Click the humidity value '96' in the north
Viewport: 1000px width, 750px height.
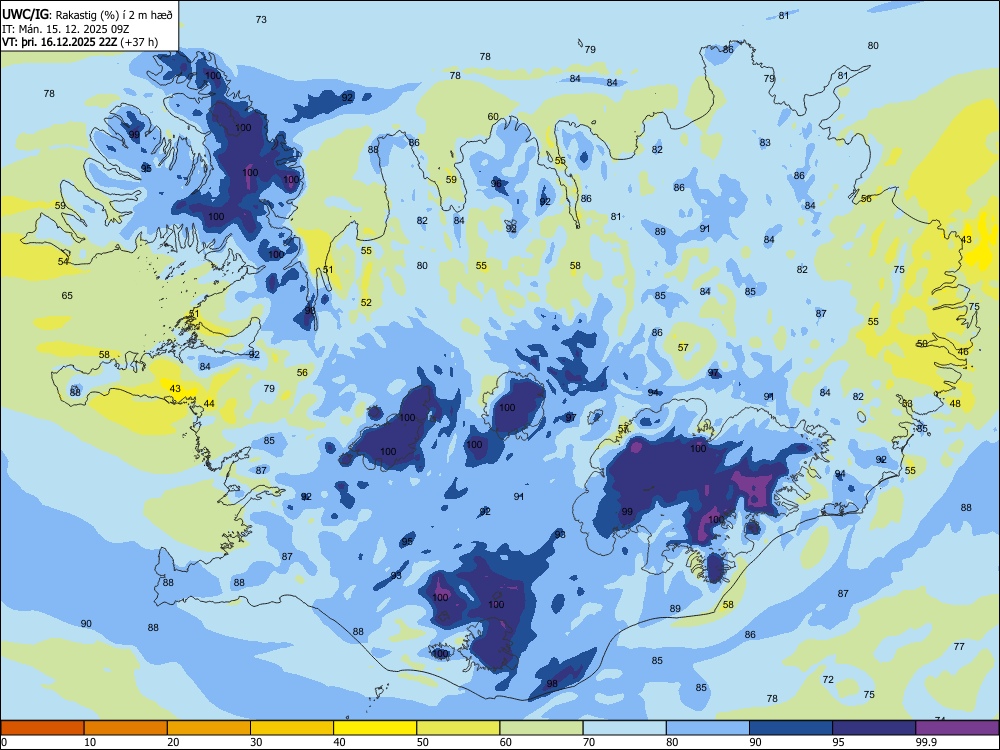point(496,184)
